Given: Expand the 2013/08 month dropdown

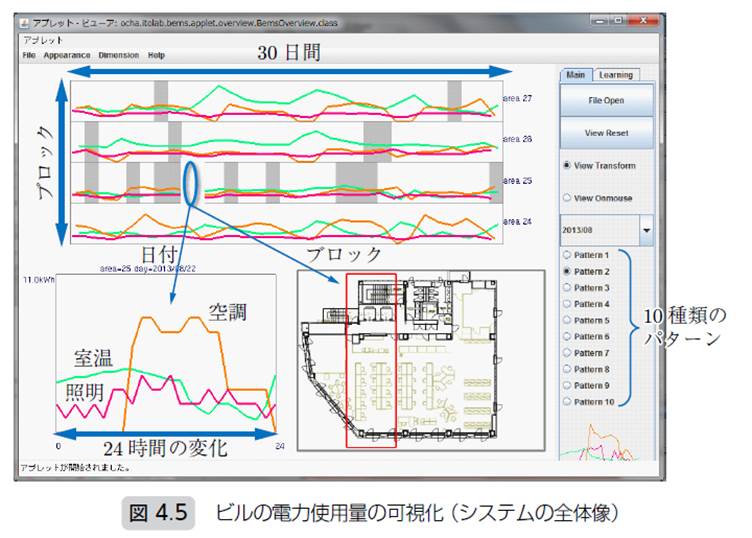Looking at the screenshot, I should 646,230.
